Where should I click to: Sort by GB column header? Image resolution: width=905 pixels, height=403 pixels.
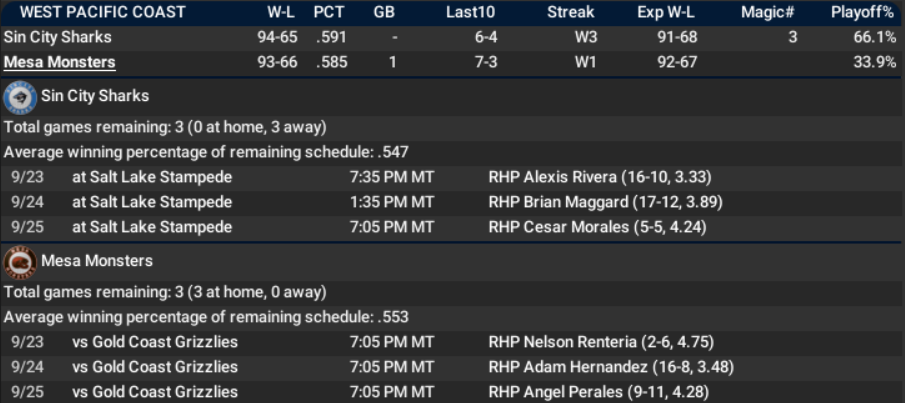coord(383,12)
